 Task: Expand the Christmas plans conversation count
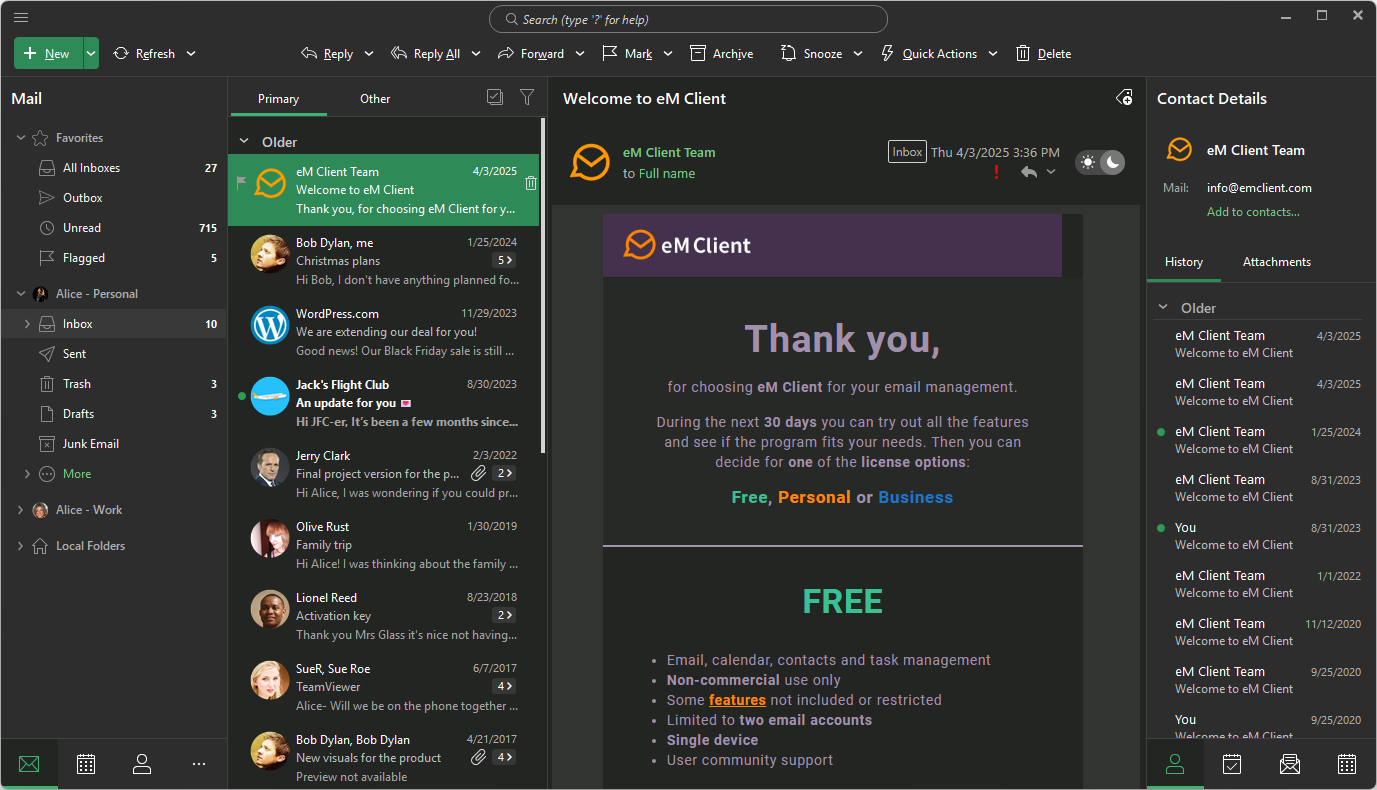click(504, 261)
